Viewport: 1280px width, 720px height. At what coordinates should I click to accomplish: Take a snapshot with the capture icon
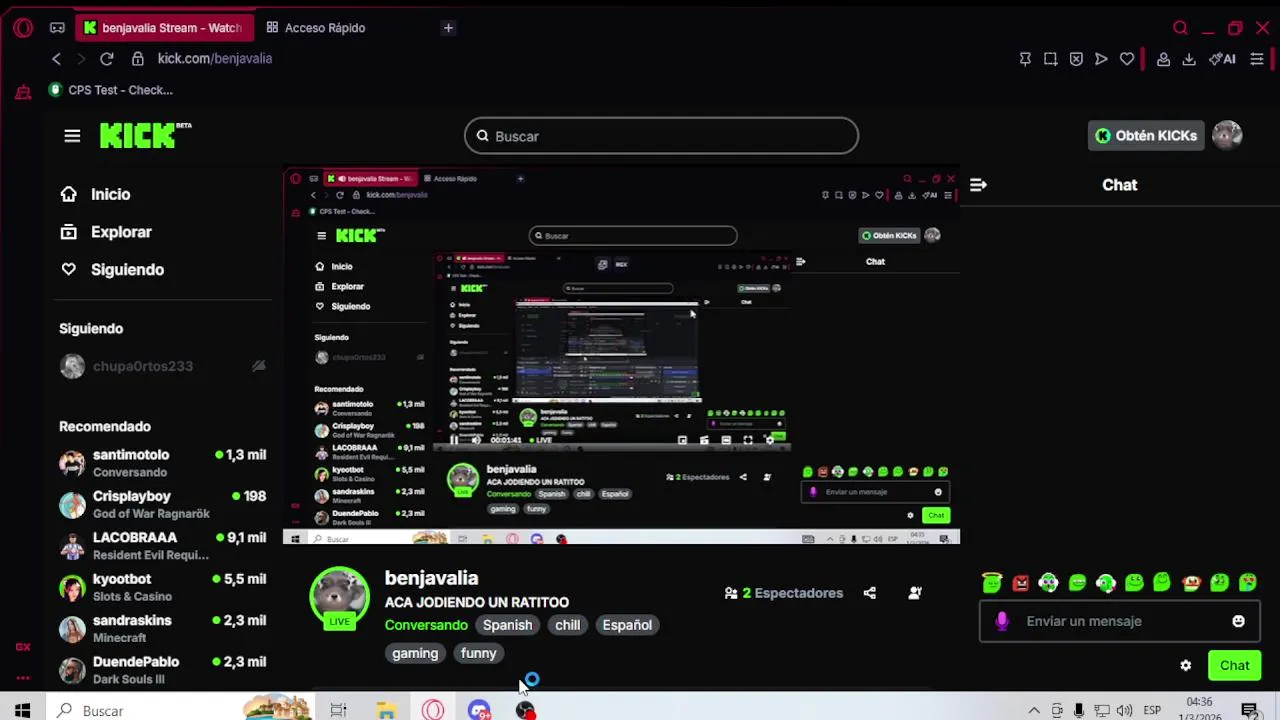[1050, 59]
